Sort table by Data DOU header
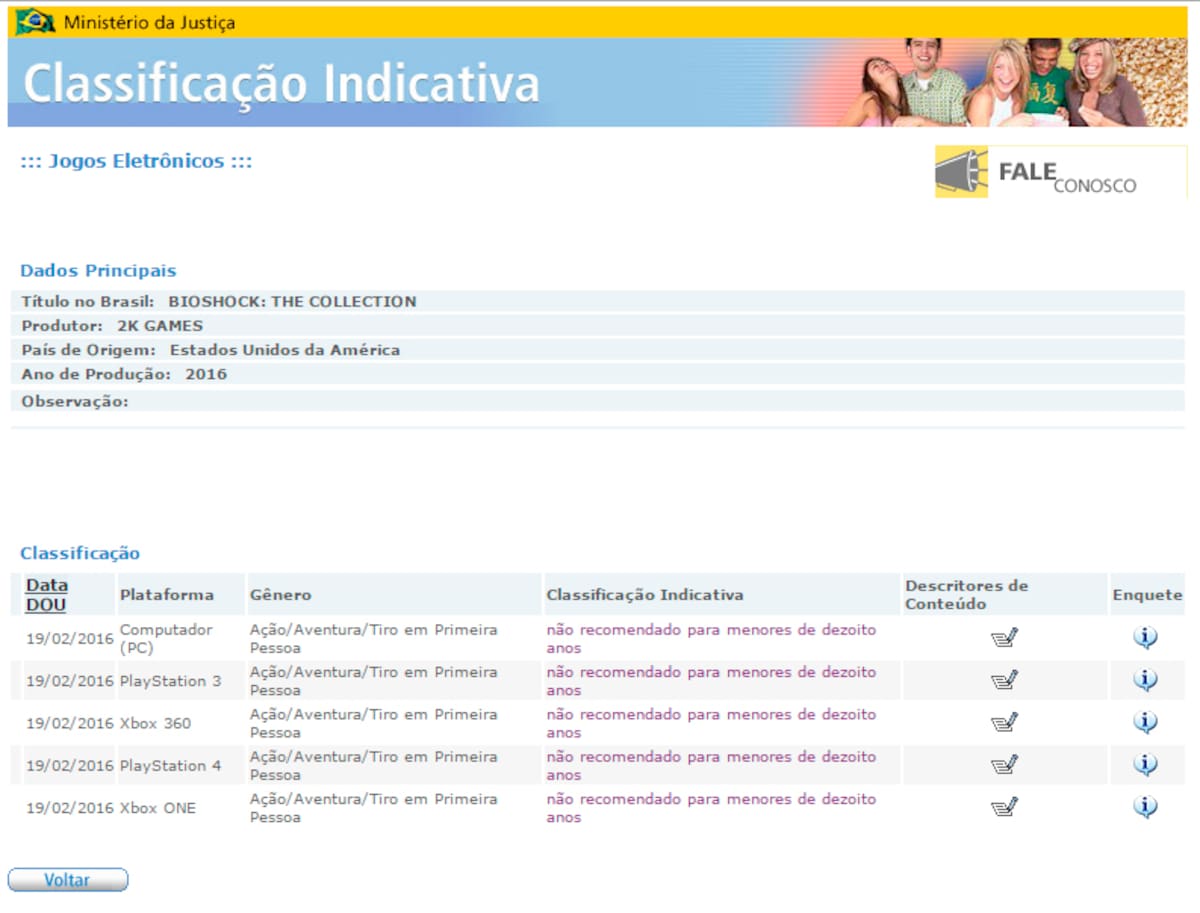The width and height of the screenshot is (1200, 913). tap(46, 595)
